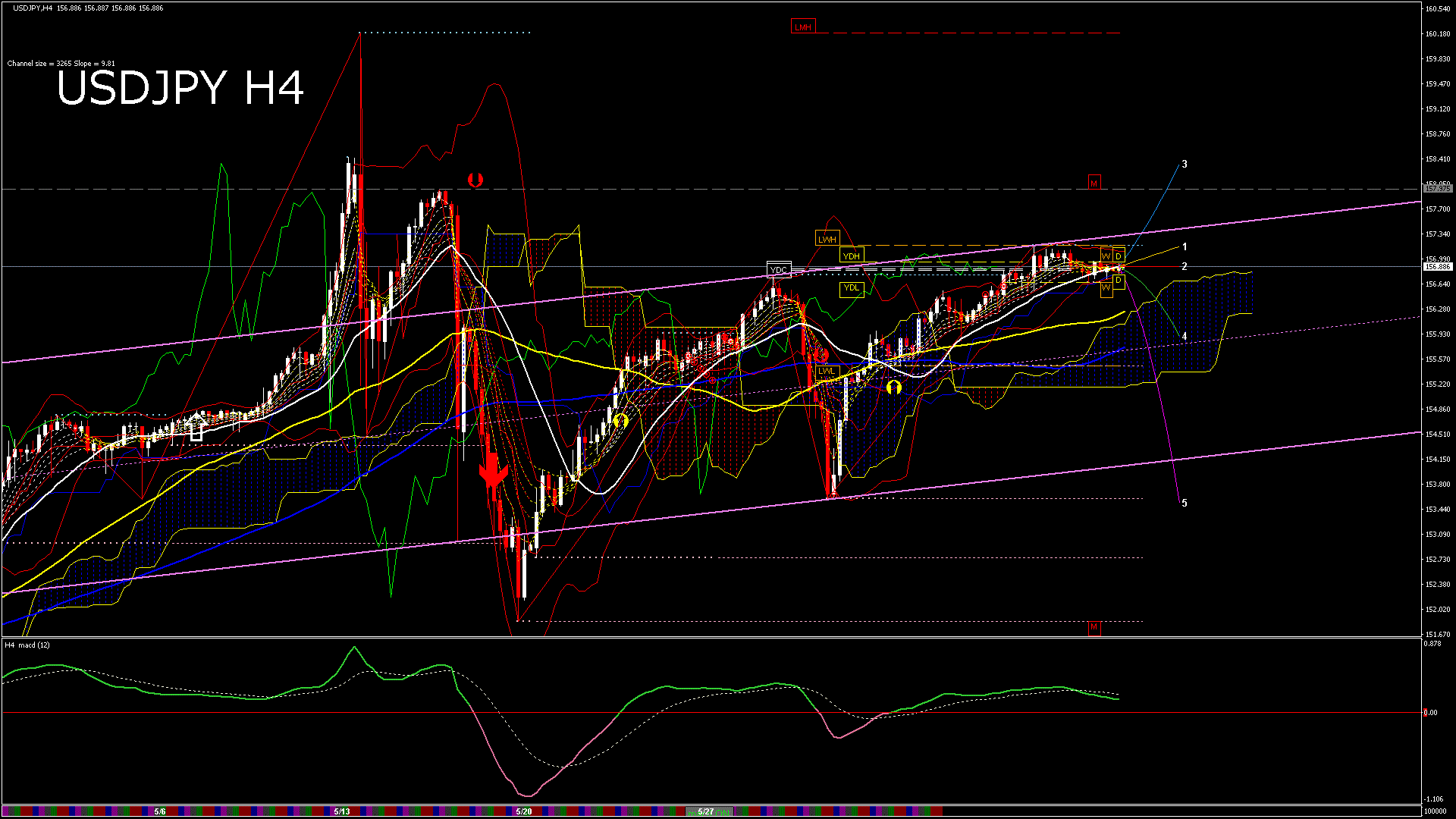The height and width of the screenshot is (819, 1456).
Task: Select the YDC level label
Action: pos(779,270)
